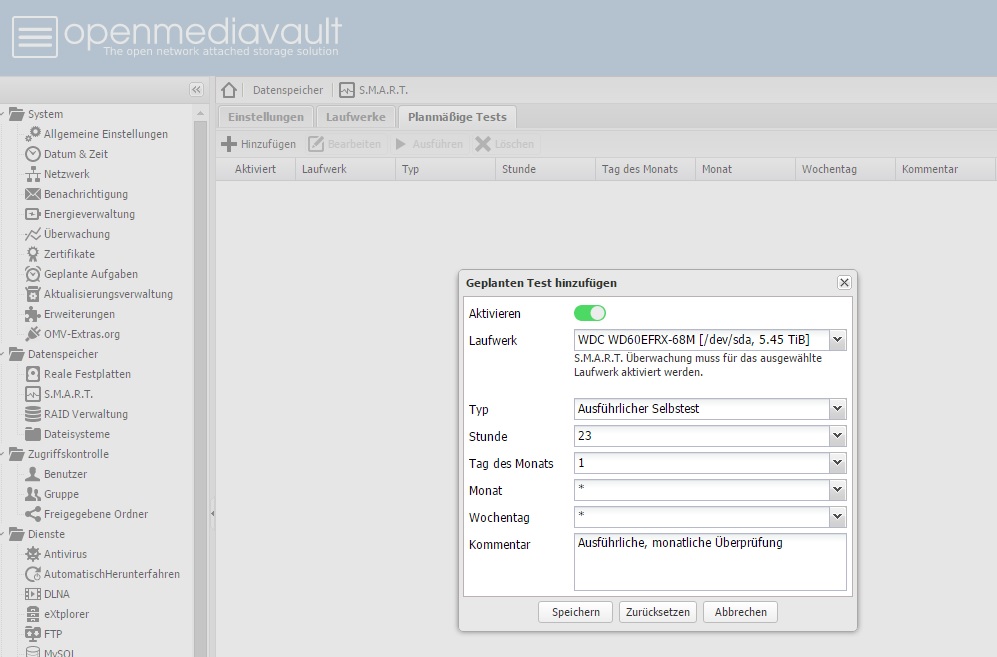Click the Zurücksetzen button
This screenshot has width=997, height=657.
point(657,612)
